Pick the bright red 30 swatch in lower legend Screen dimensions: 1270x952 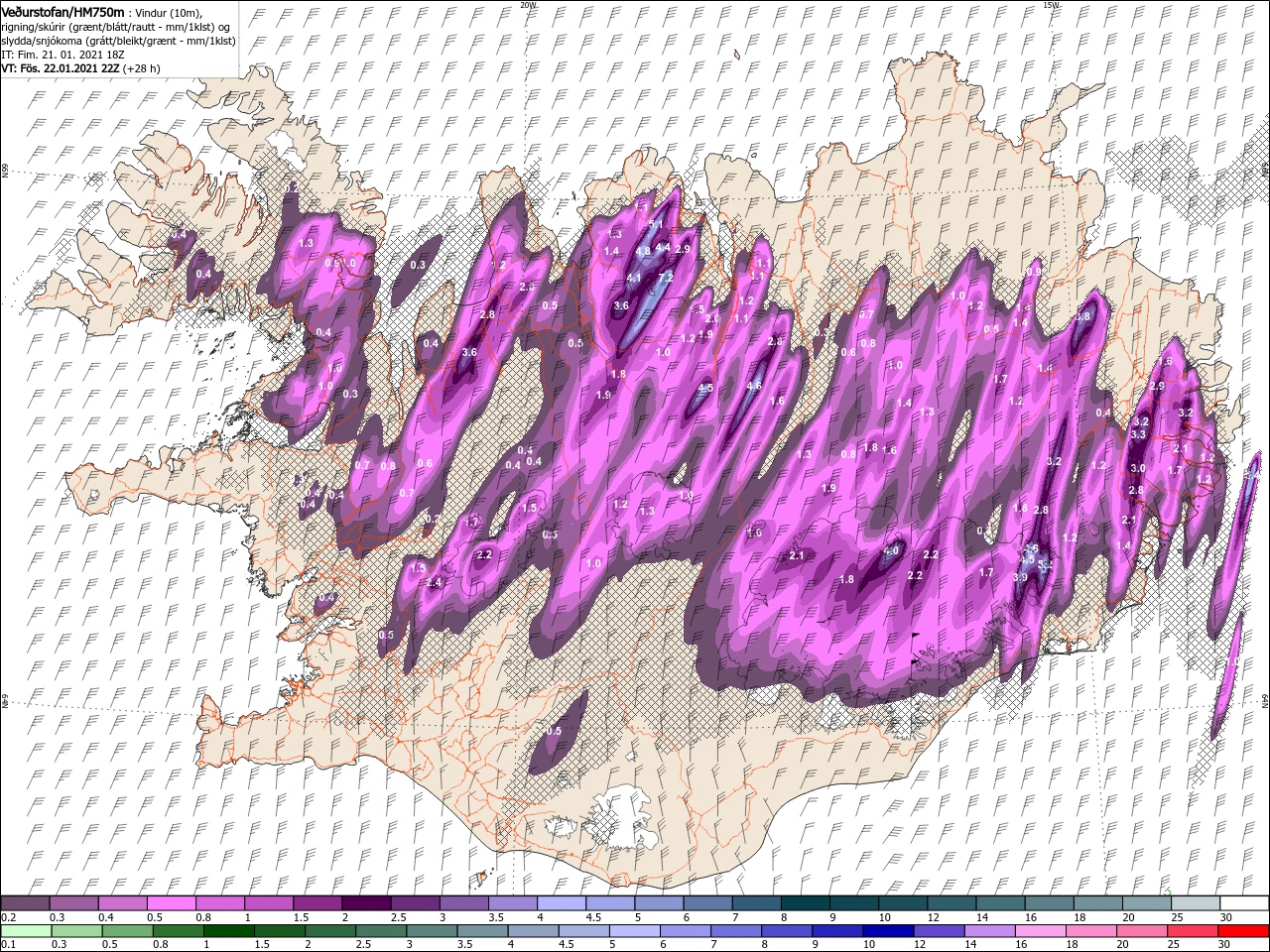coord(1244,931)
